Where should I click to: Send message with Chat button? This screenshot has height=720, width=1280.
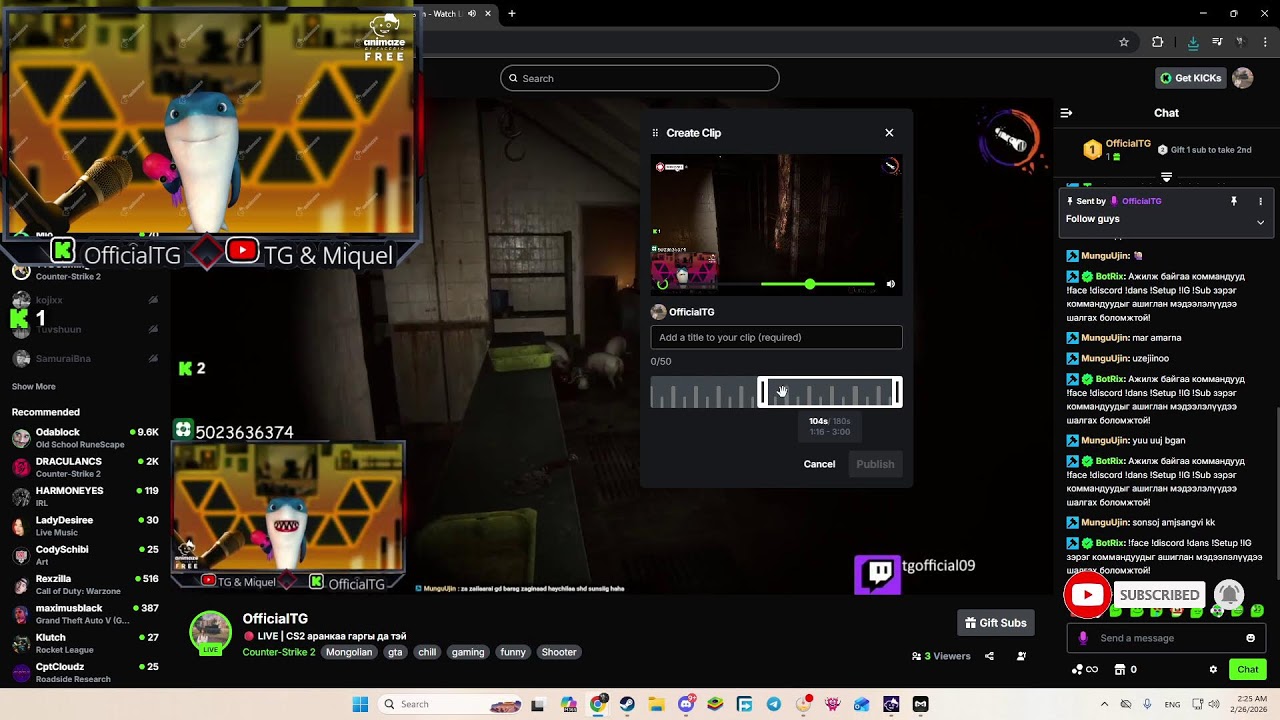click(1248, 669)
